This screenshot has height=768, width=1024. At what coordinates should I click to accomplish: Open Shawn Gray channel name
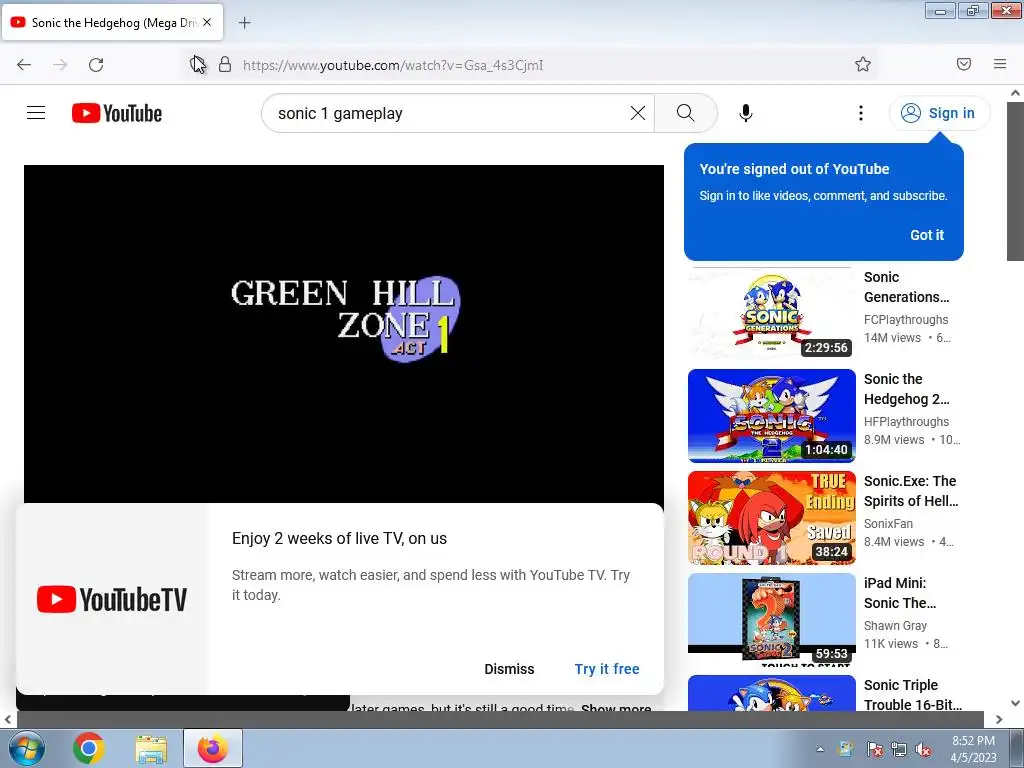(x=895, y=625)
